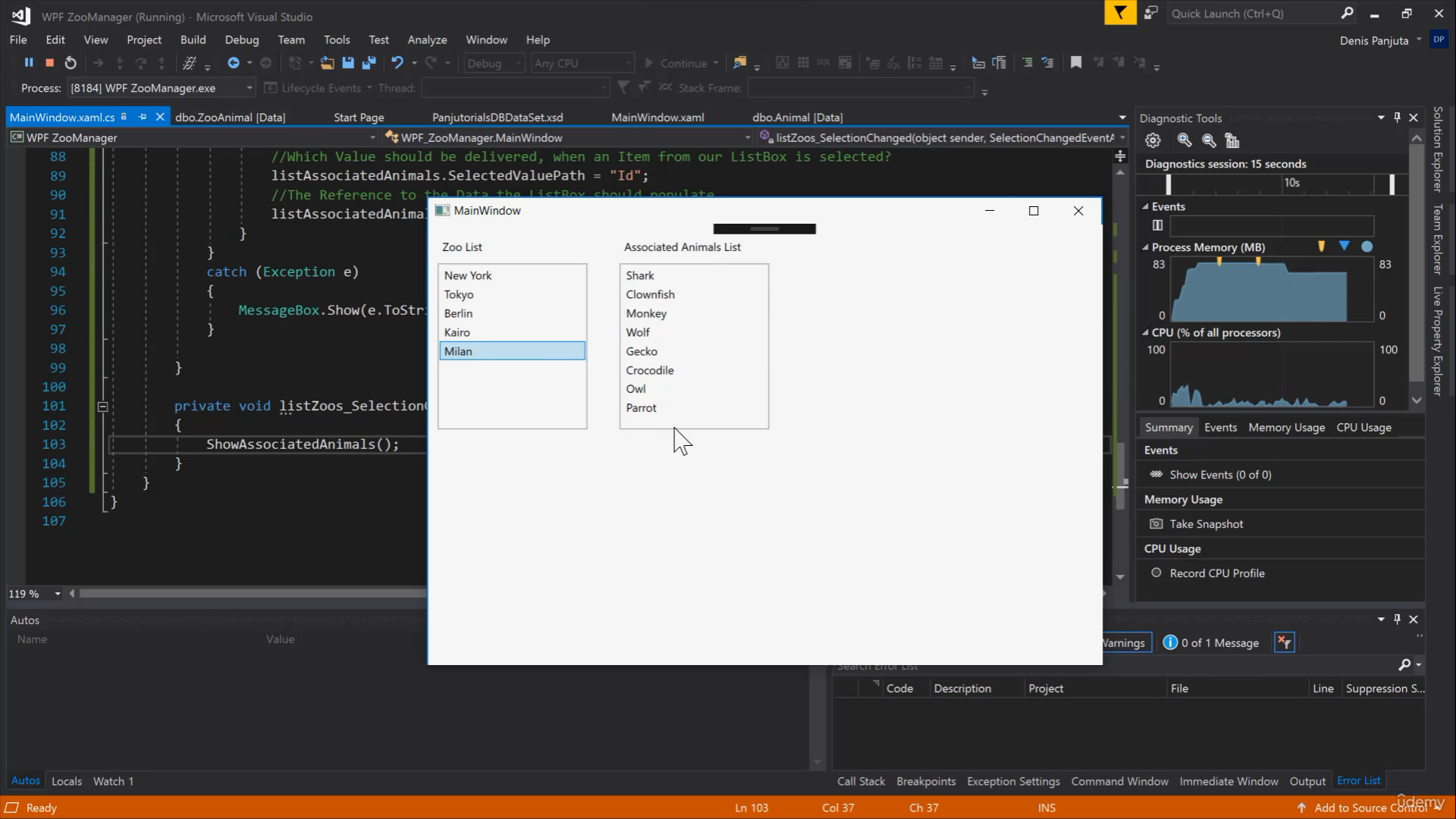The width and height of the screenshot is (1456, 819).
Task: Open Find in Files toolbar icon
Action: coord(739,63)
